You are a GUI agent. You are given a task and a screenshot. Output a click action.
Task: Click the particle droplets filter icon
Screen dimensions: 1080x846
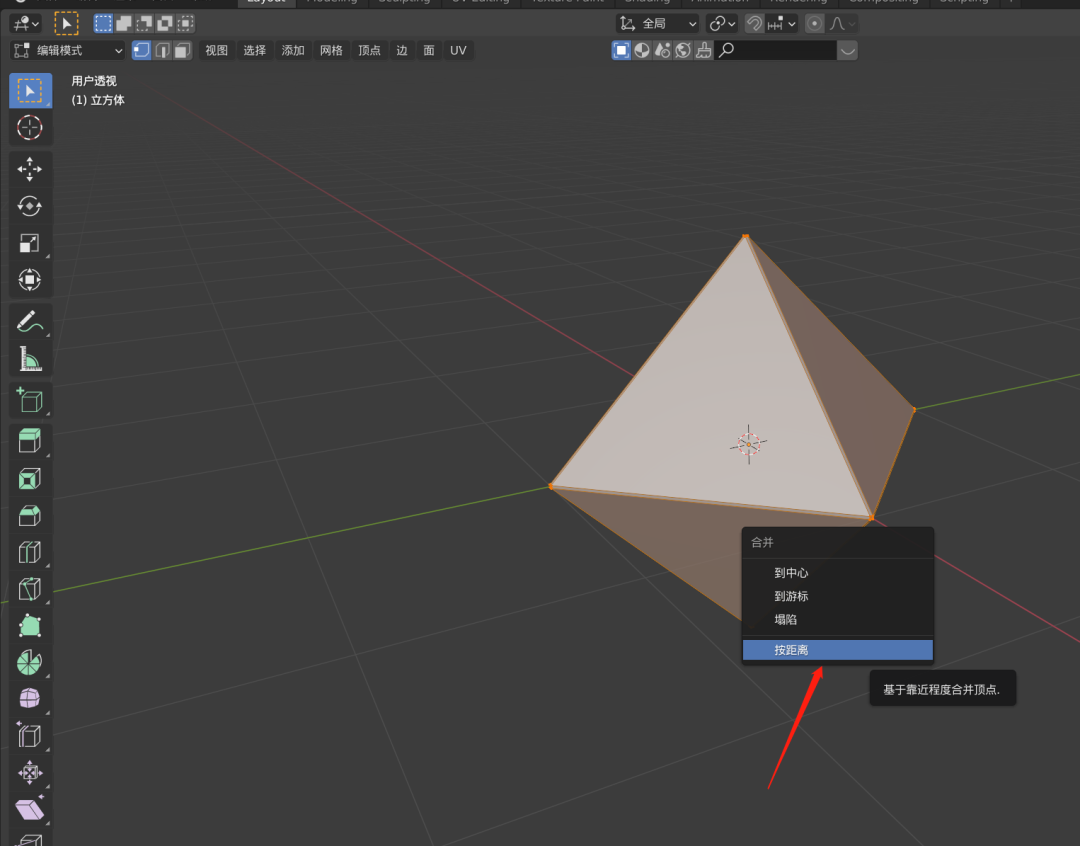[x=663, y=50]
